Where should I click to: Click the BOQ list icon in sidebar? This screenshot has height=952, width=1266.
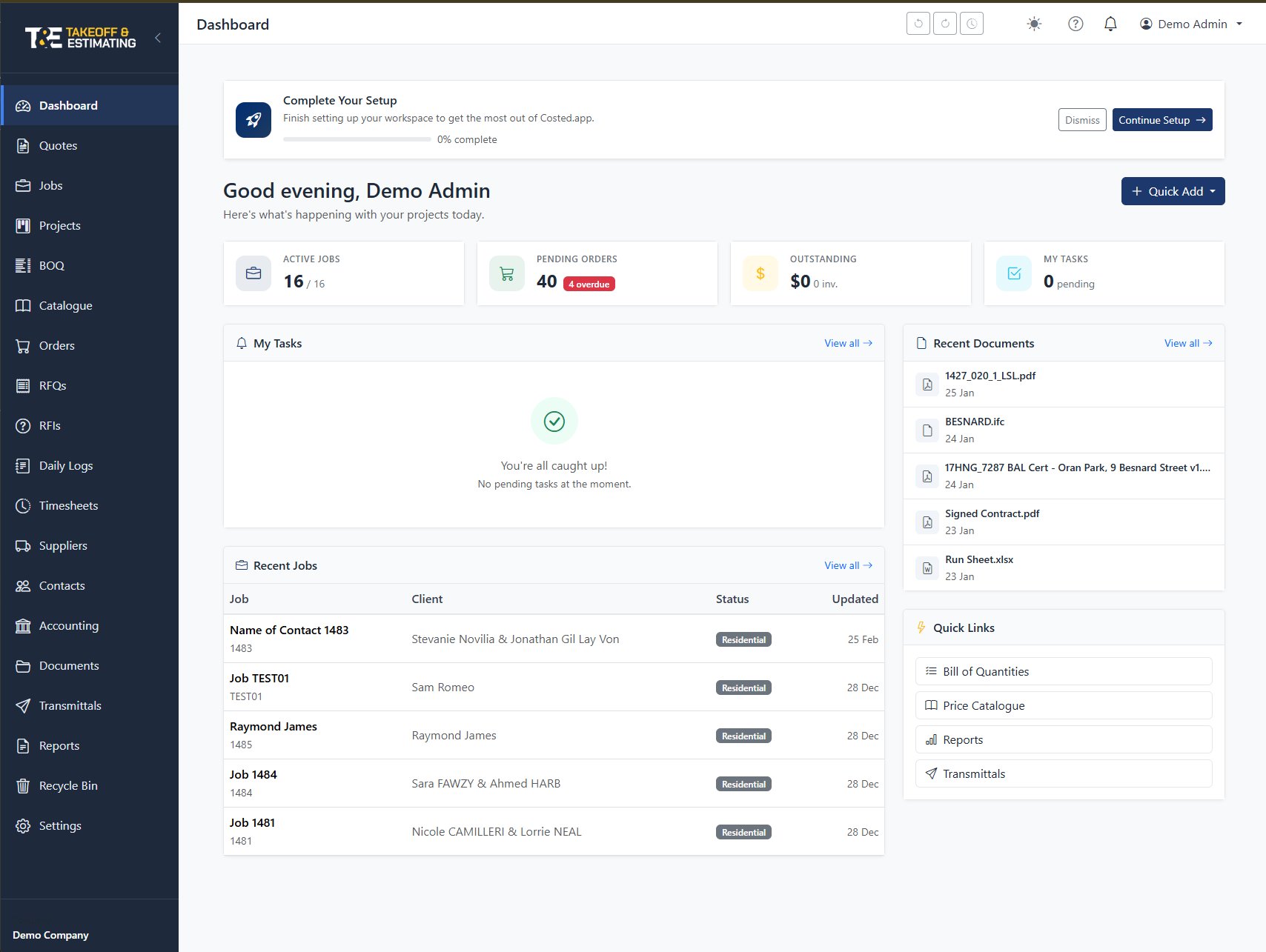pyautogui.click(x=23, y=266)
